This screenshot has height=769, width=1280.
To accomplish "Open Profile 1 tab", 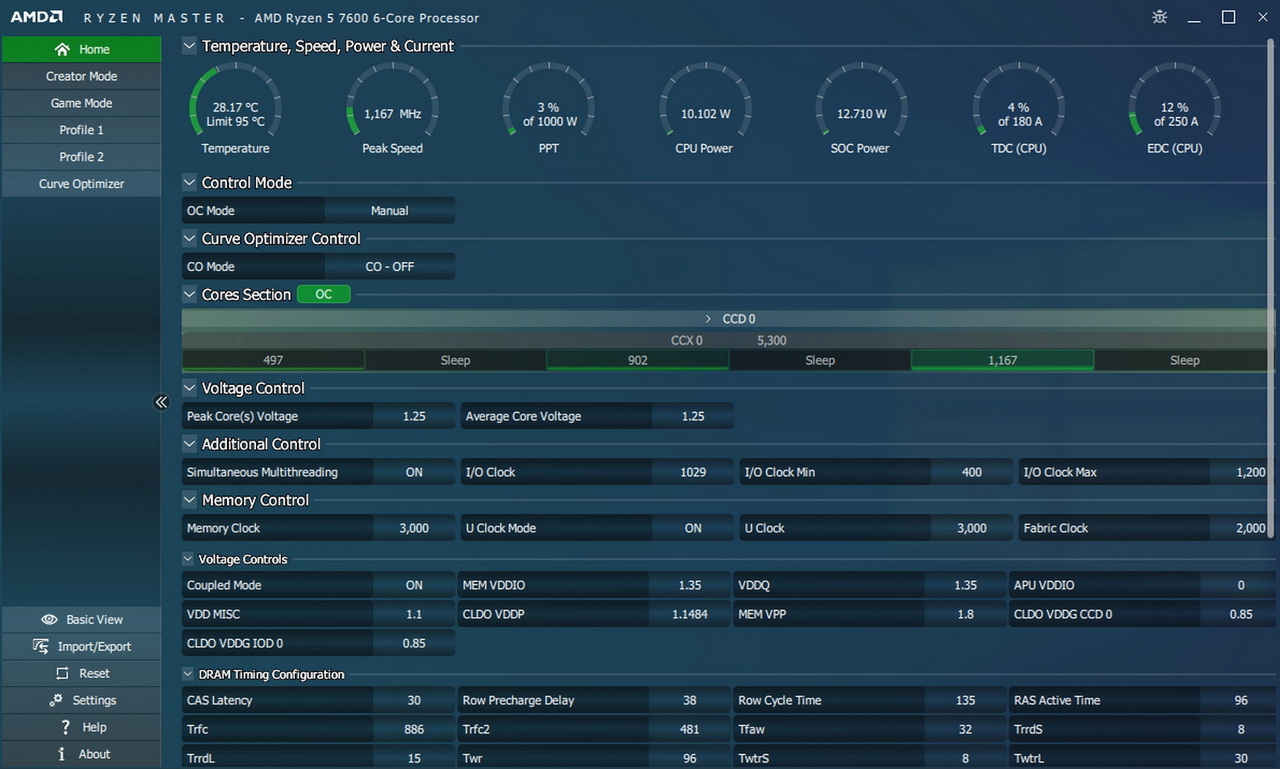I will point(81,130).
